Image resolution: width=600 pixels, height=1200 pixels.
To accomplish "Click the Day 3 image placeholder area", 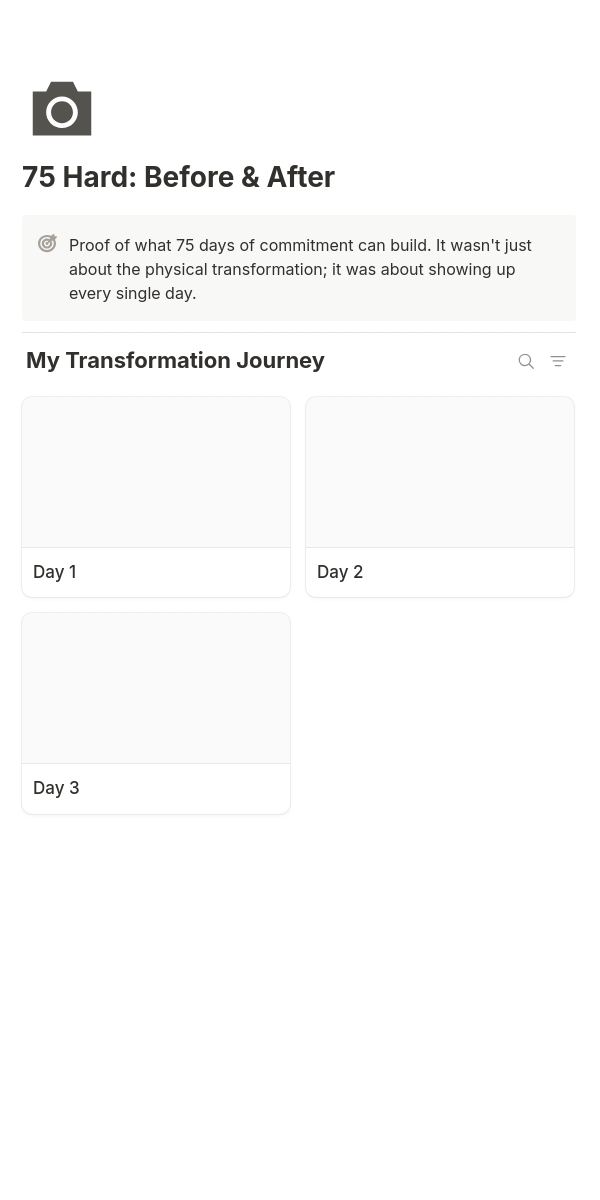I will [x=156, y=687].
